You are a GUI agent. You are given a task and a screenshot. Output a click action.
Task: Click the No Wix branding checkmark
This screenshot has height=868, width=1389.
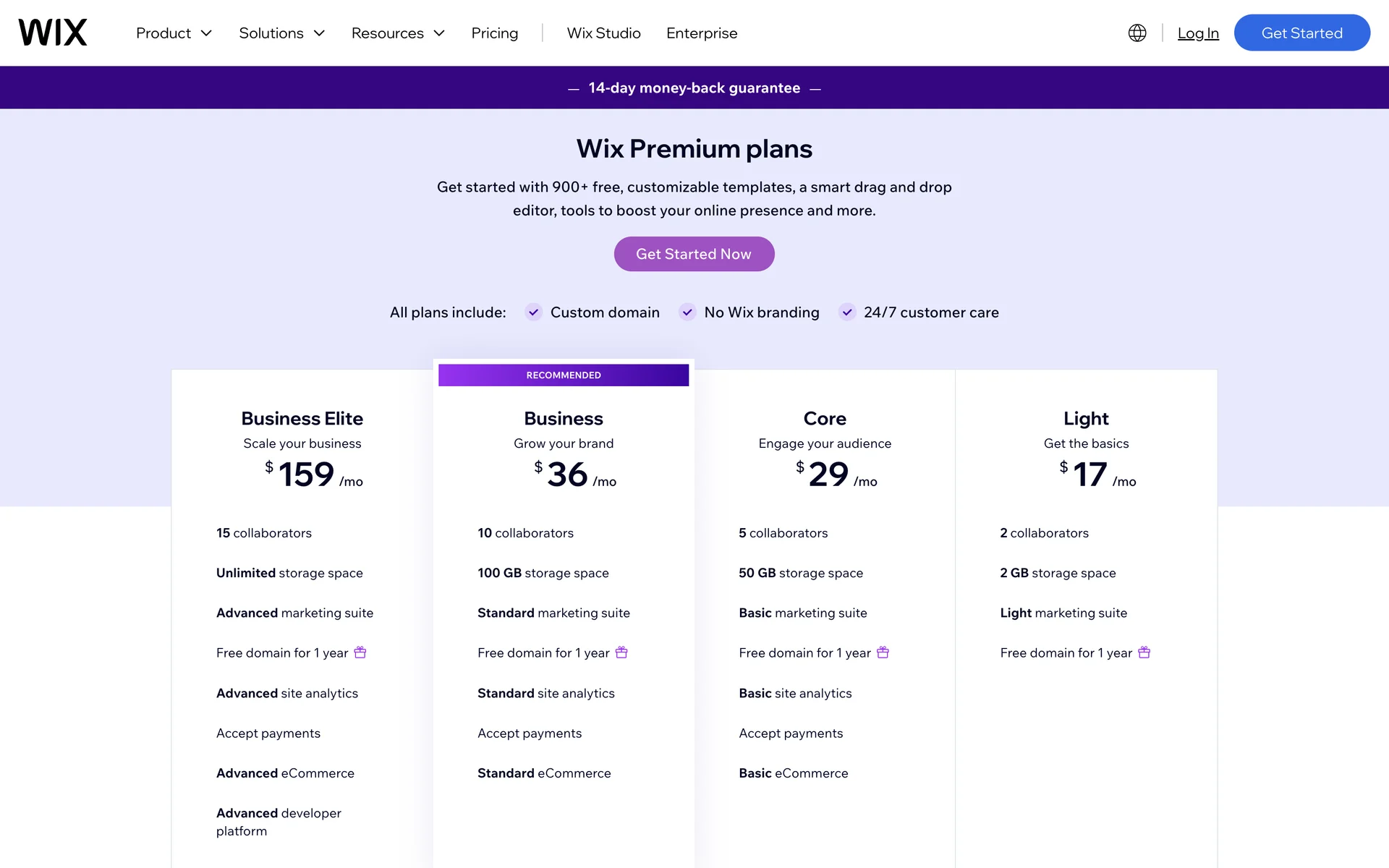[687, 312]
